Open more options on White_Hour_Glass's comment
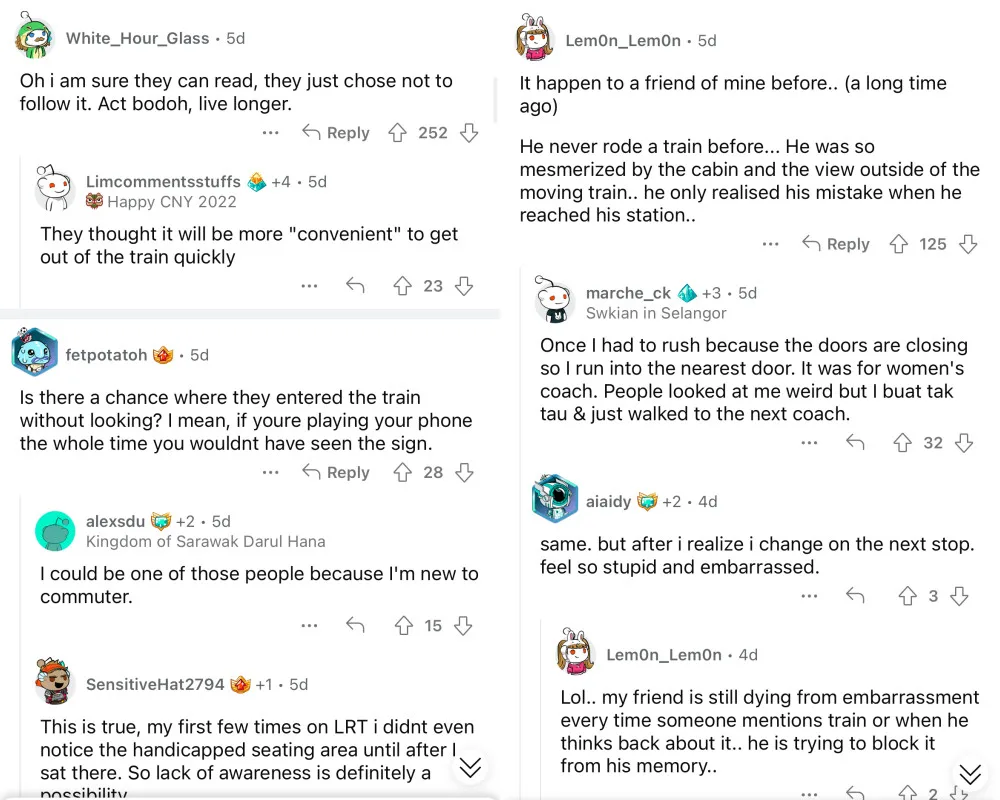The image size is (1000, 800). point(271,133)
